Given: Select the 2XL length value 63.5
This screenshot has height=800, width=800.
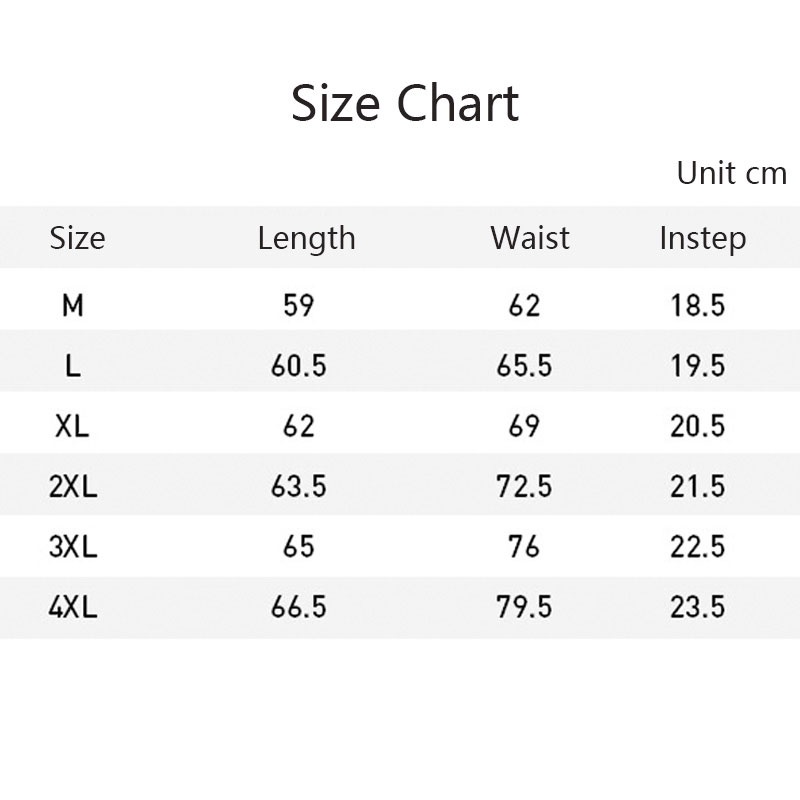Looking at the screenshot, I should (299, 486).
